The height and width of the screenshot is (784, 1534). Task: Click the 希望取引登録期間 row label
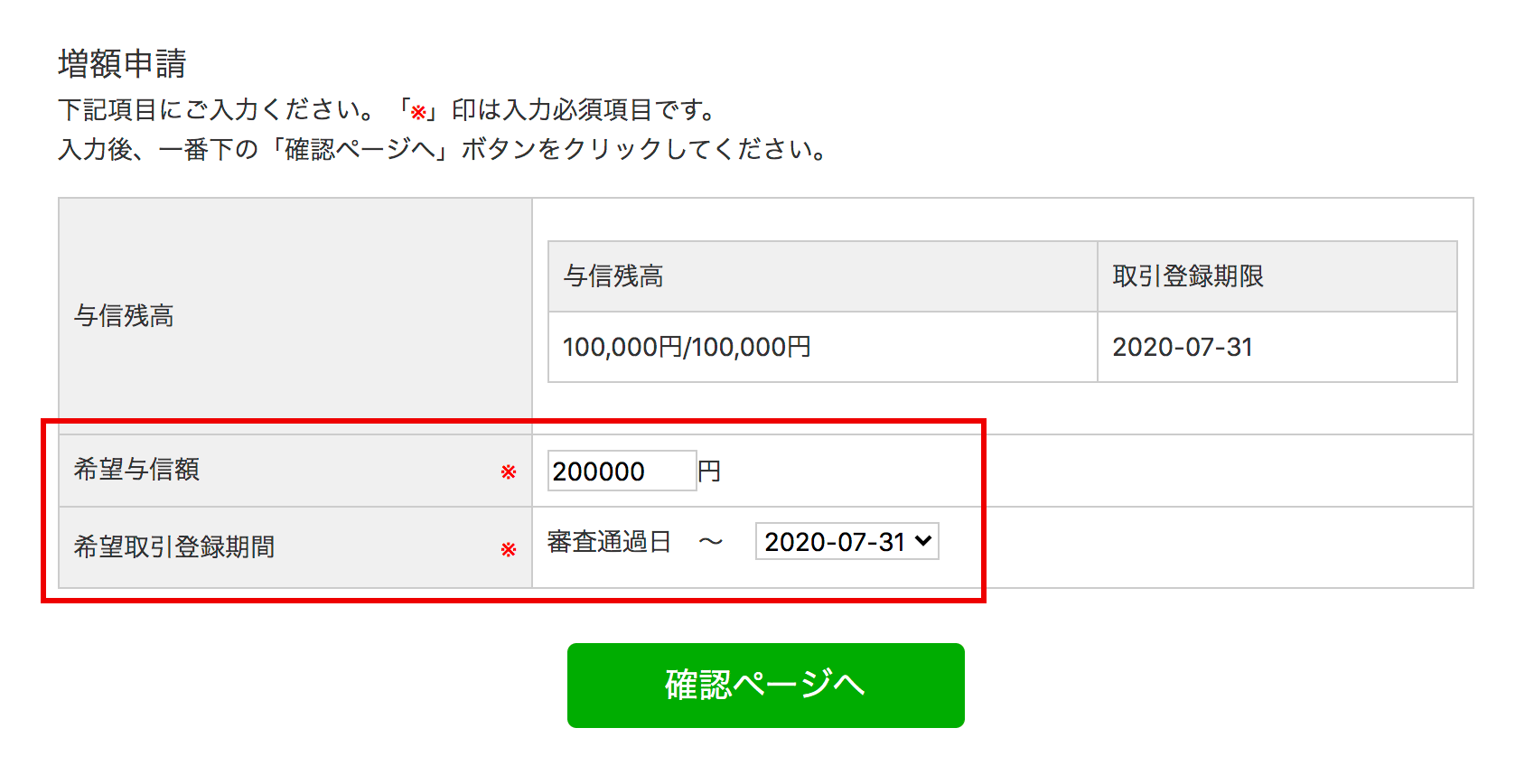(x=173, y=547)
